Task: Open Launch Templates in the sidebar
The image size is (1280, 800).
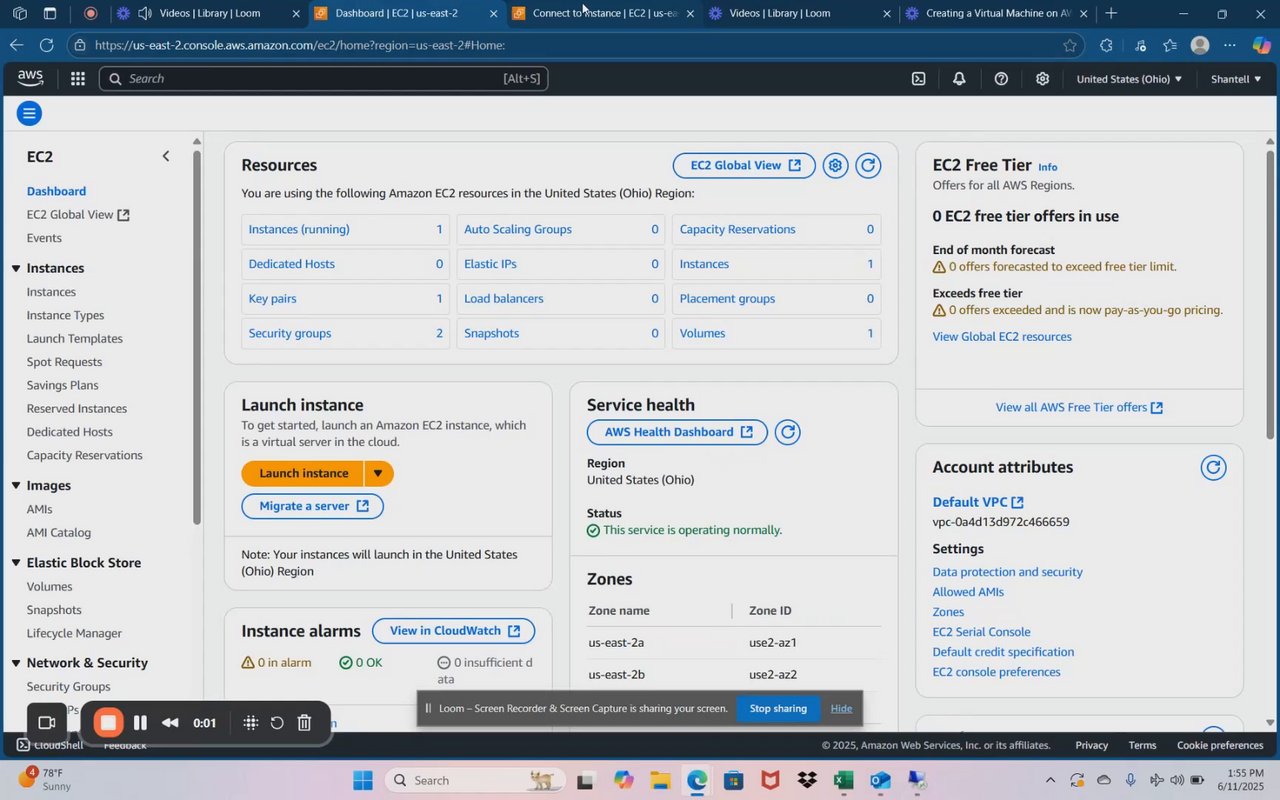Action: coord(74,339)
